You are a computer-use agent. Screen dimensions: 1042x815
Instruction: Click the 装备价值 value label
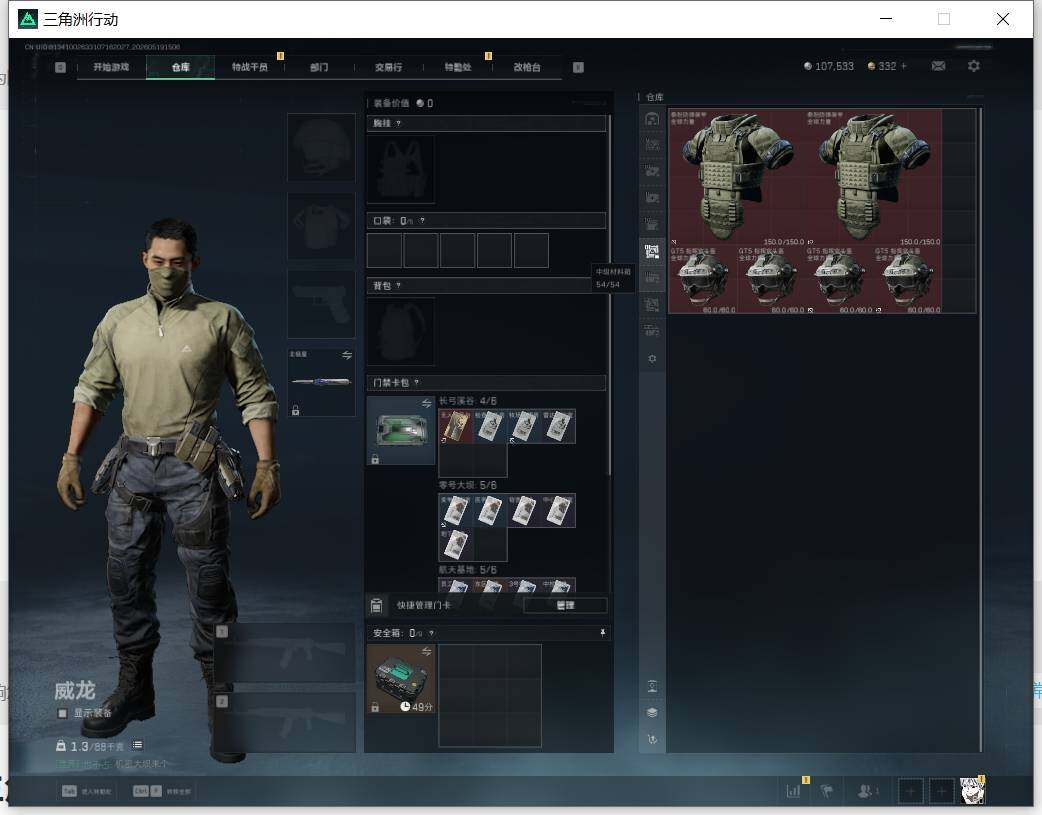tap(403, 103)
